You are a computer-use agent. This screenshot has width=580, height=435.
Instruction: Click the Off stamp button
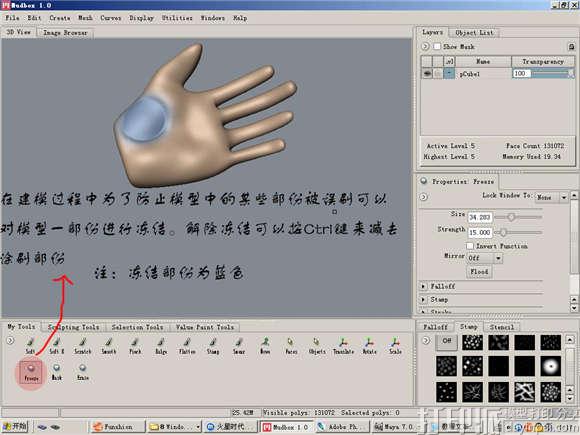(446, 342)
